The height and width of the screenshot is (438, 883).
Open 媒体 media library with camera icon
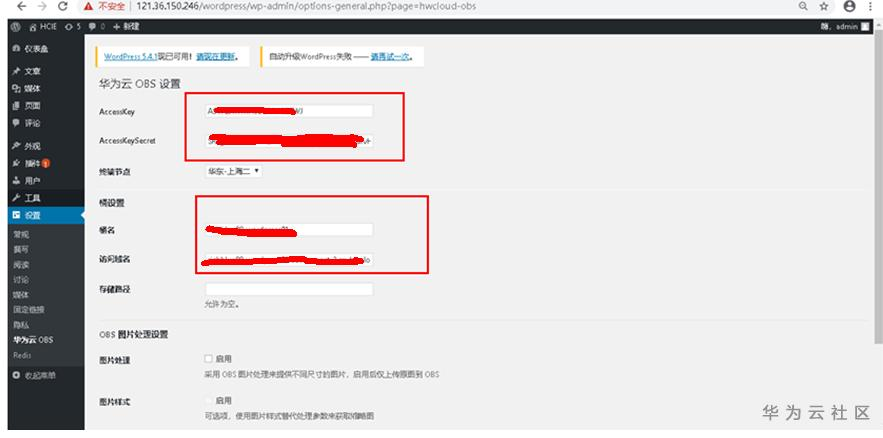(x=46, y=89)
